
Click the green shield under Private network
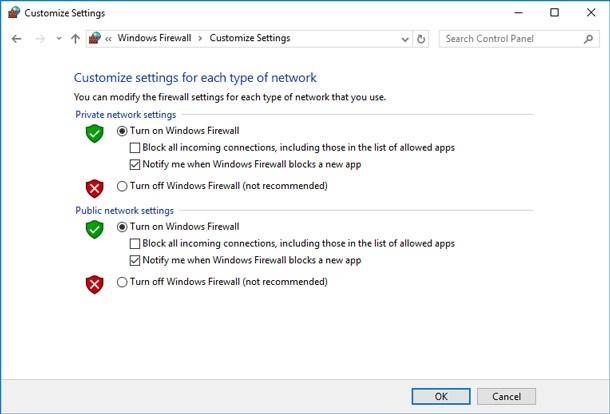click(95, 133)
